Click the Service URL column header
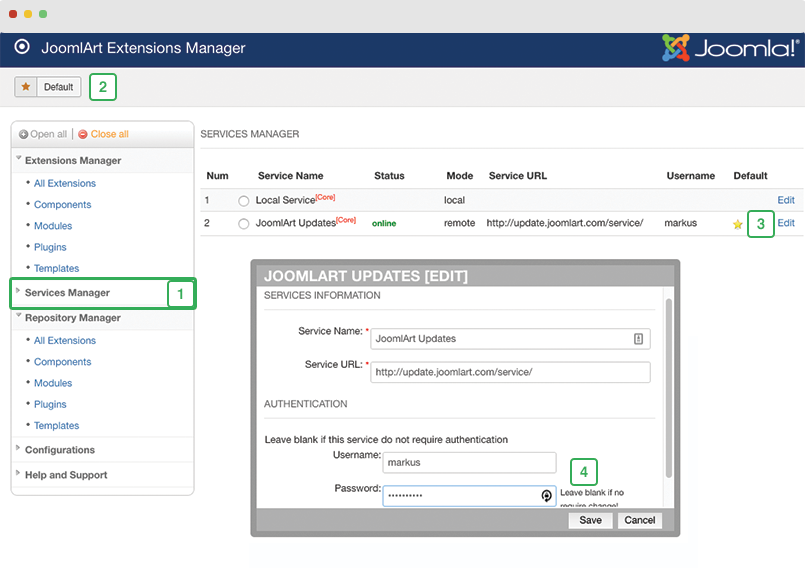This screenshot has height=568, width=805. [x=518, y=176]
